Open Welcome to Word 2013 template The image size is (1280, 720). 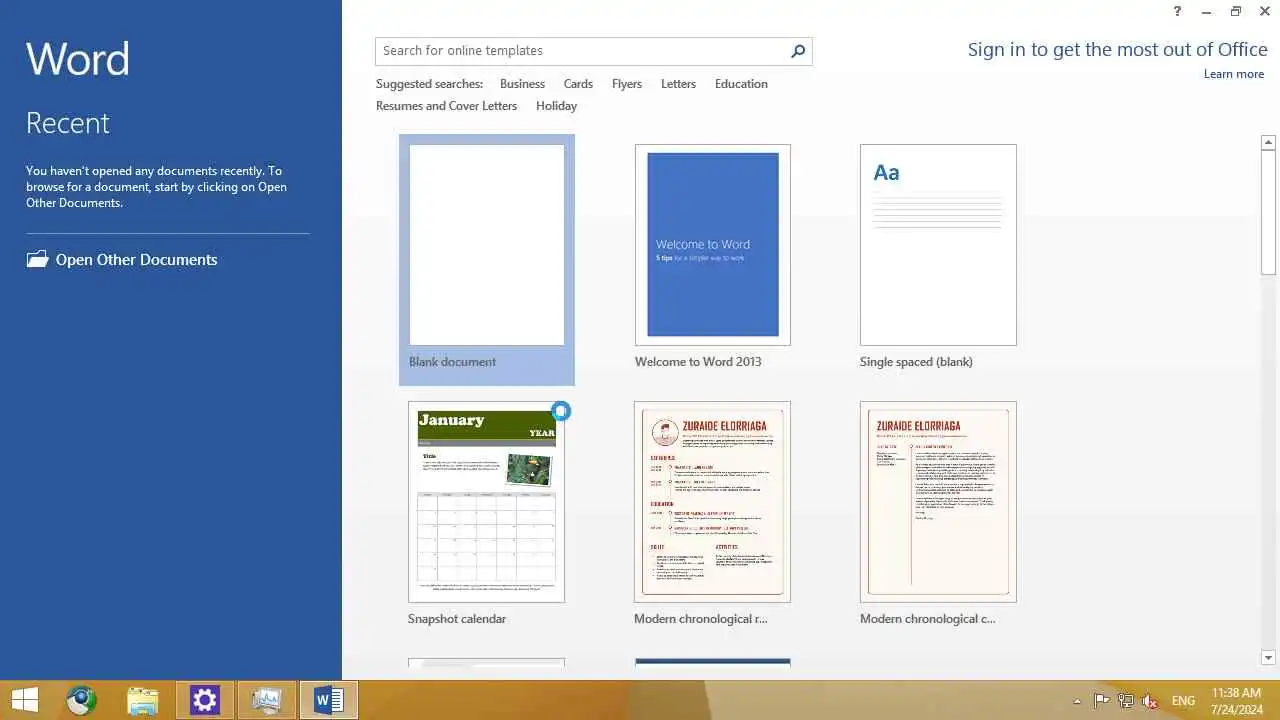point(712,245)
